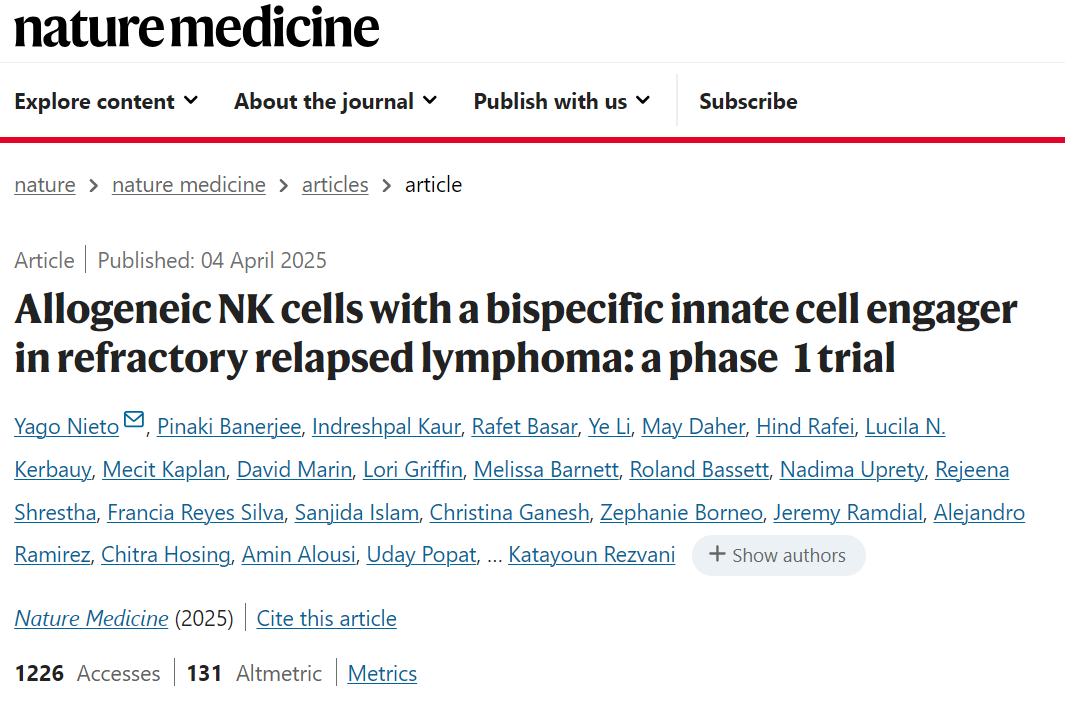The image size is (1065, 709).
Task: Click the plus icon in Show authors
Action: pyautogui.click(x=717, y=554)
